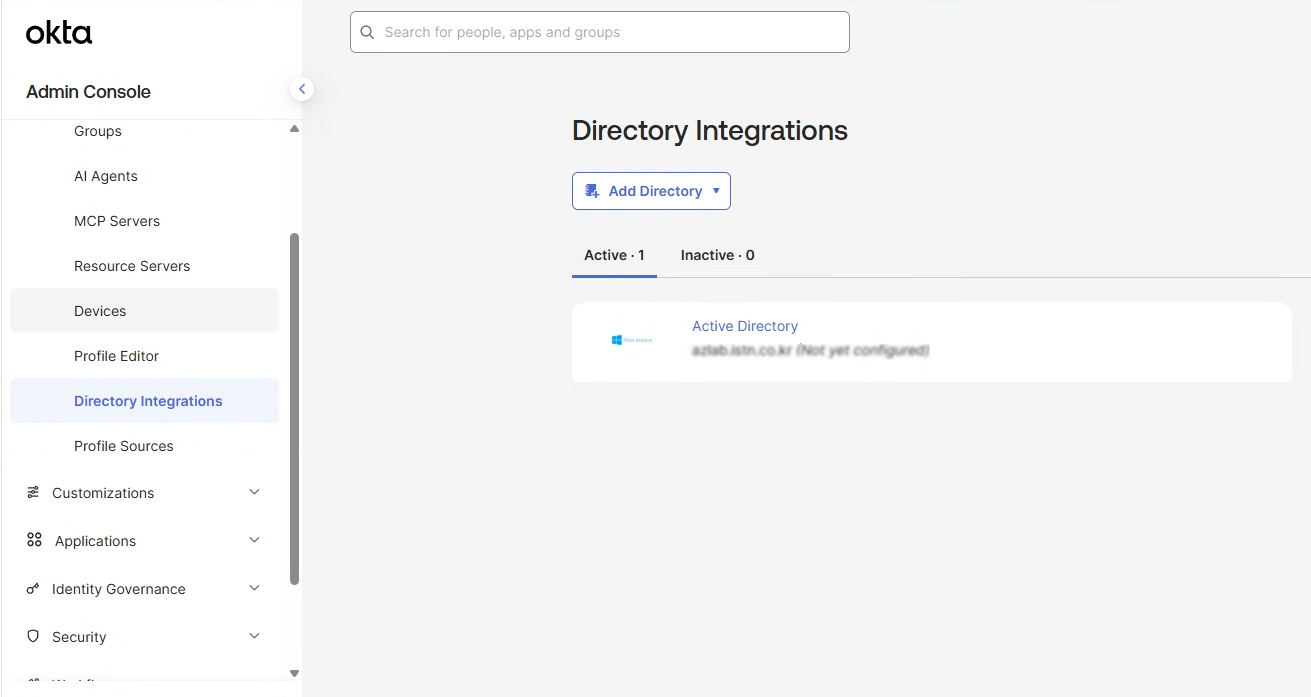The height and width of the screenshot is (697, 1311).
Task: Click the Applications label
Action: click(x=95, y=541)
